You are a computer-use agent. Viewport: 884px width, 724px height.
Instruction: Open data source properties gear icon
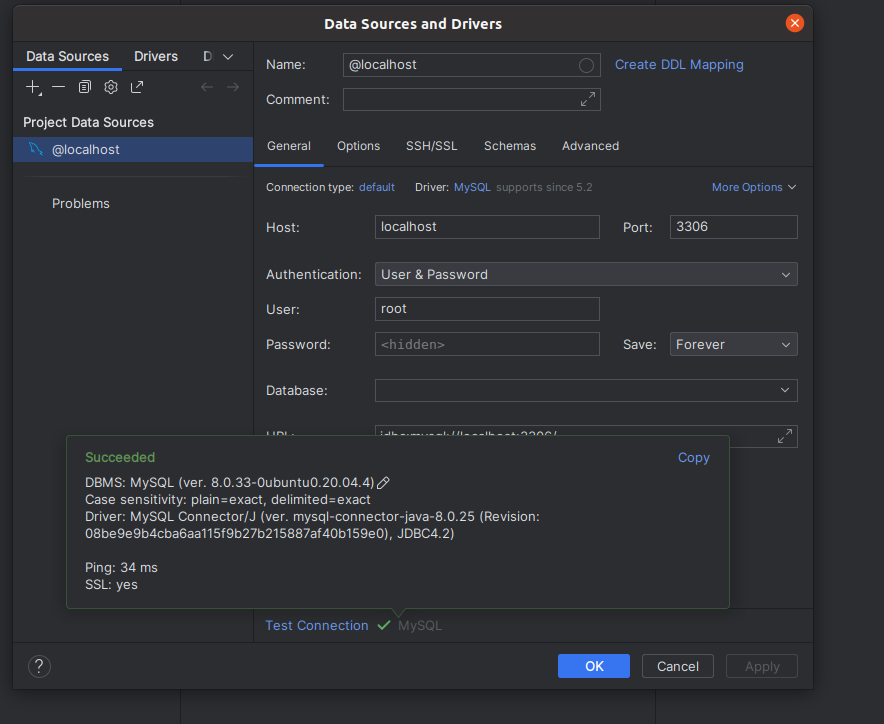point(111,87)
